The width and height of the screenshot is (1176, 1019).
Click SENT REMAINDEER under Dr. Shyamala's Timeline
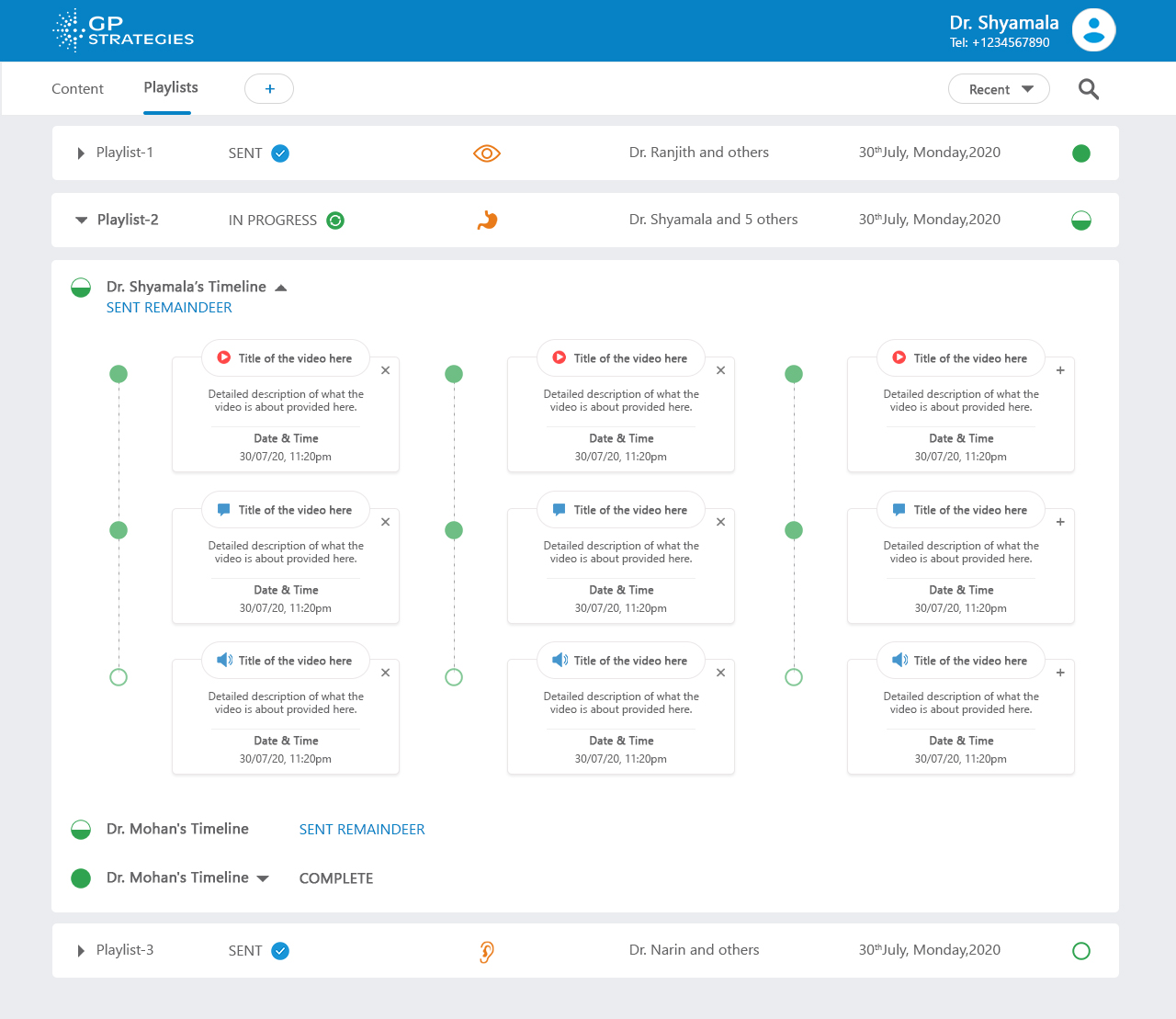tap(169, 308)
